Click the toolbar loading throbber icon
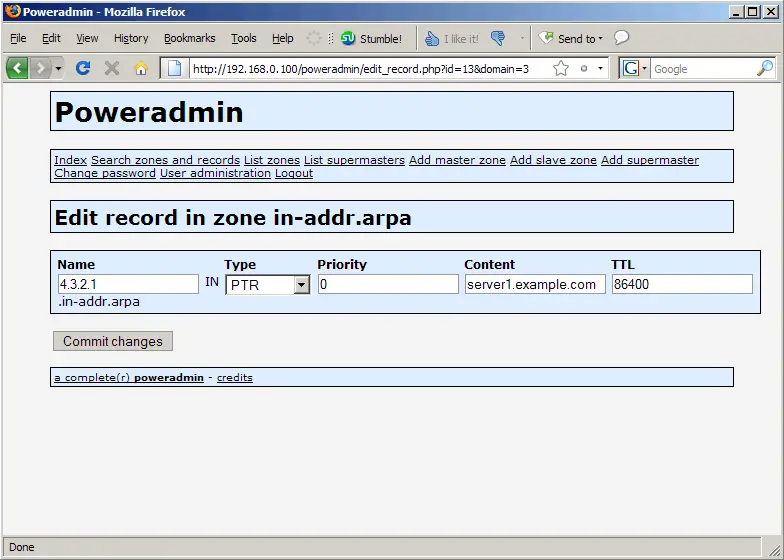 [314, 38]
